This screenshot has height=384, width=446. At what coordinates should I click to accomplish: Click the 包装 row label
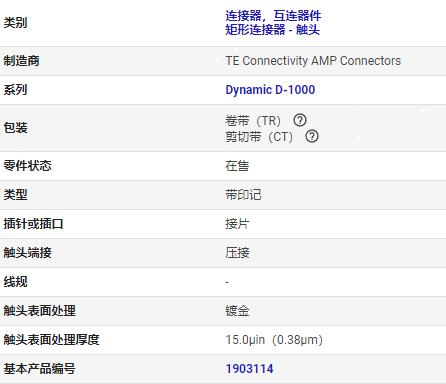(15, 128)
